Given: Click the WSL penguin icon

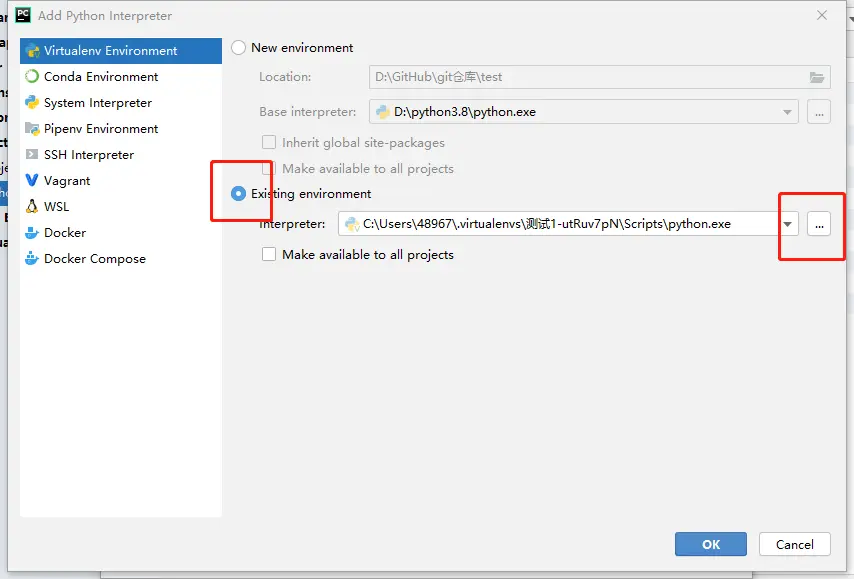Looking at the screenshot, I should 32,206.
